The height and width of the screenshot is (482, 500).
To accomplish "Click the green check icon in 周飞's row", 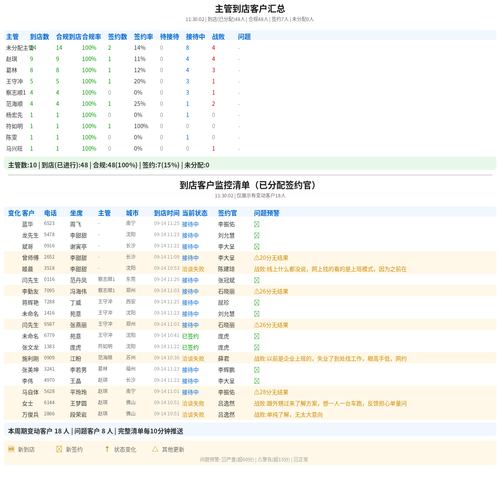I will pyautogui.click(x=257, y=224).
